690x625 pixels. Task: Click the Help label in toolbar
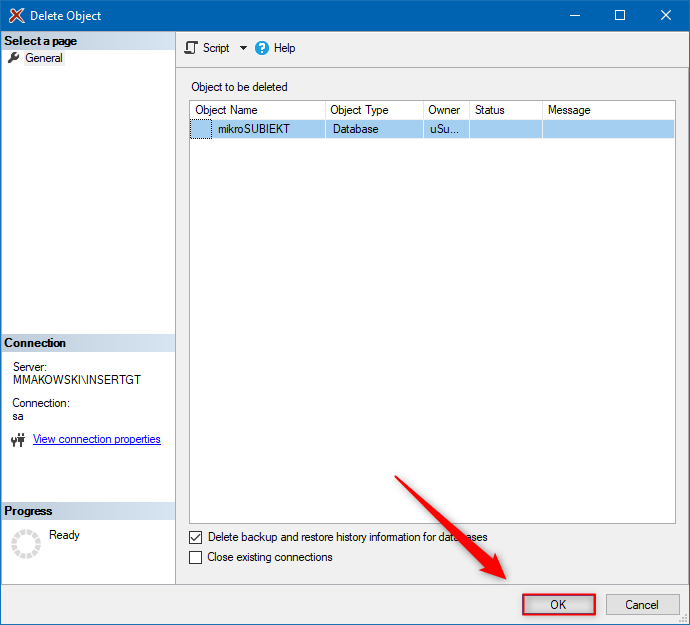(x=284, y=48)
